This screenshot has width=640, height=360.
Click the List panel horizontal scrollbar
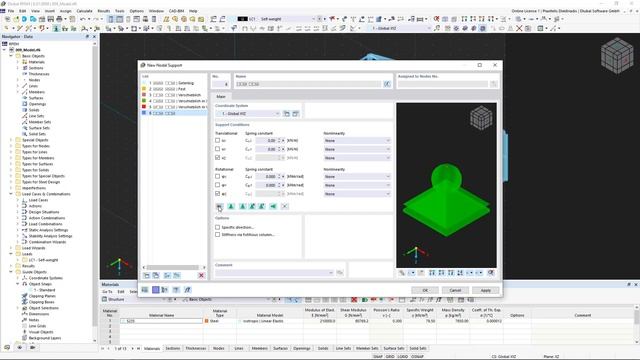tap(173, 267)
